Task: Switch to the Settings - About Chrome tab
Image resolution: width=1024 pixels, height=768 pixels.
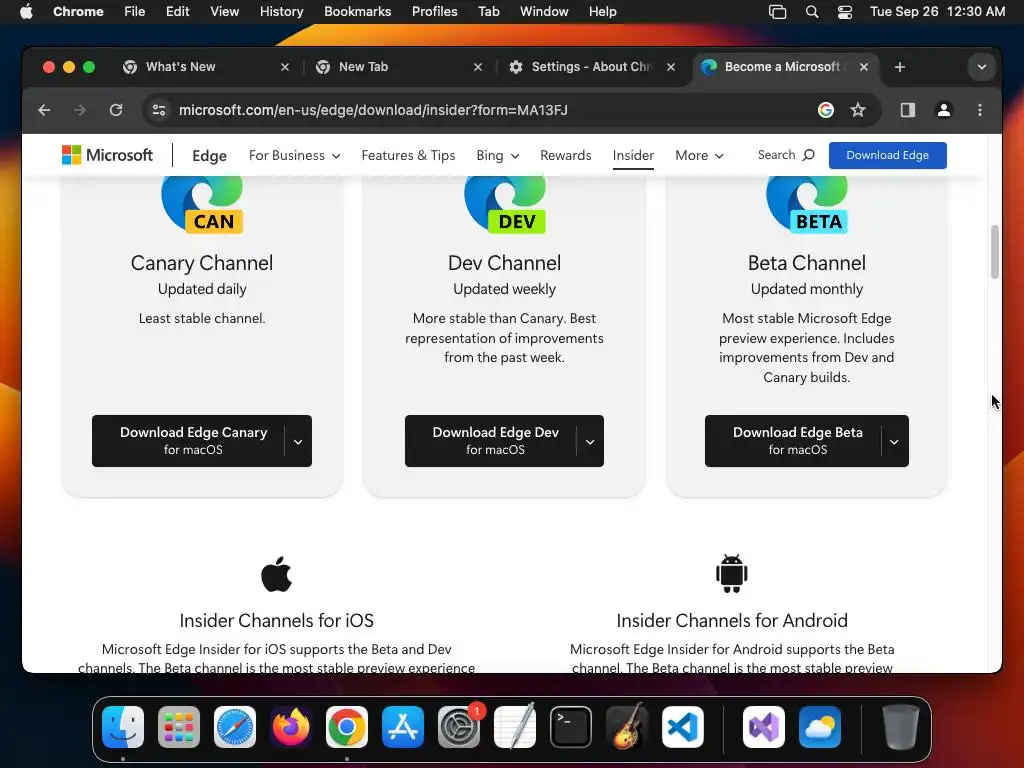Action: [x=590, y=67]
